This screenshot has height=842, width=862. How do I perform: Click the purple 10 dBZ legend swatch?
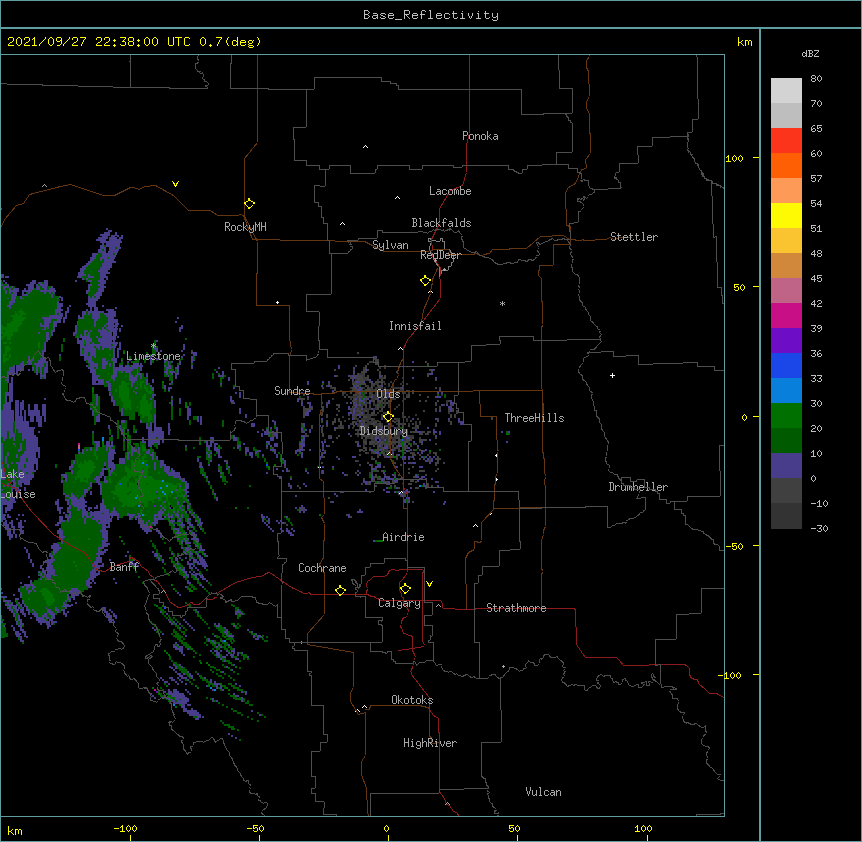coord(786,466)
